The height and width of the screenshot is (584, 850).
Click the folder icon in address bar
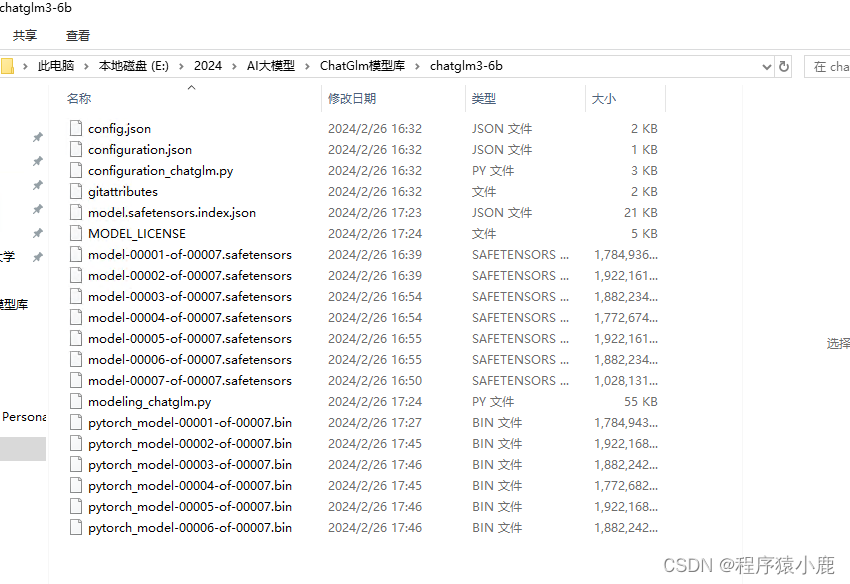pyautogui.click(x=7, y=66)
